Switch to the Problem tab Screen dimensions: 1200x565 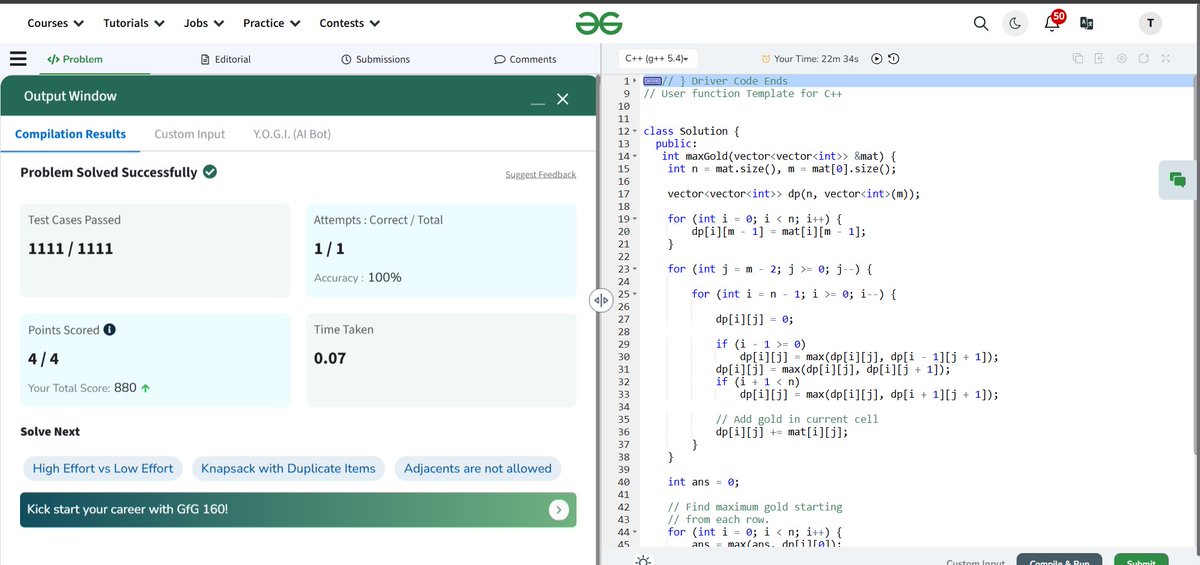[75, 59]
